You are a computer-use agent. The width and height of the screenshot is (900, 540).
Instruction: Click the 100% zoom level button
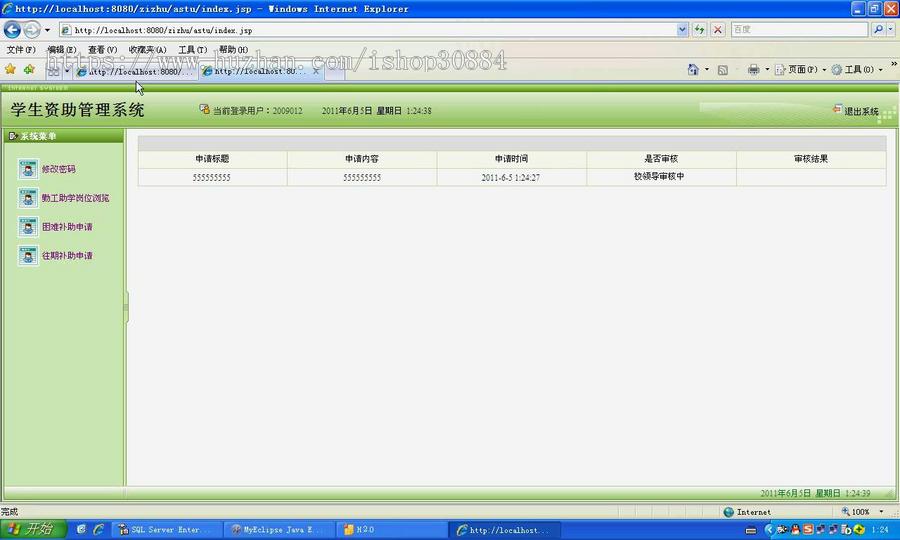coord(856,512)
